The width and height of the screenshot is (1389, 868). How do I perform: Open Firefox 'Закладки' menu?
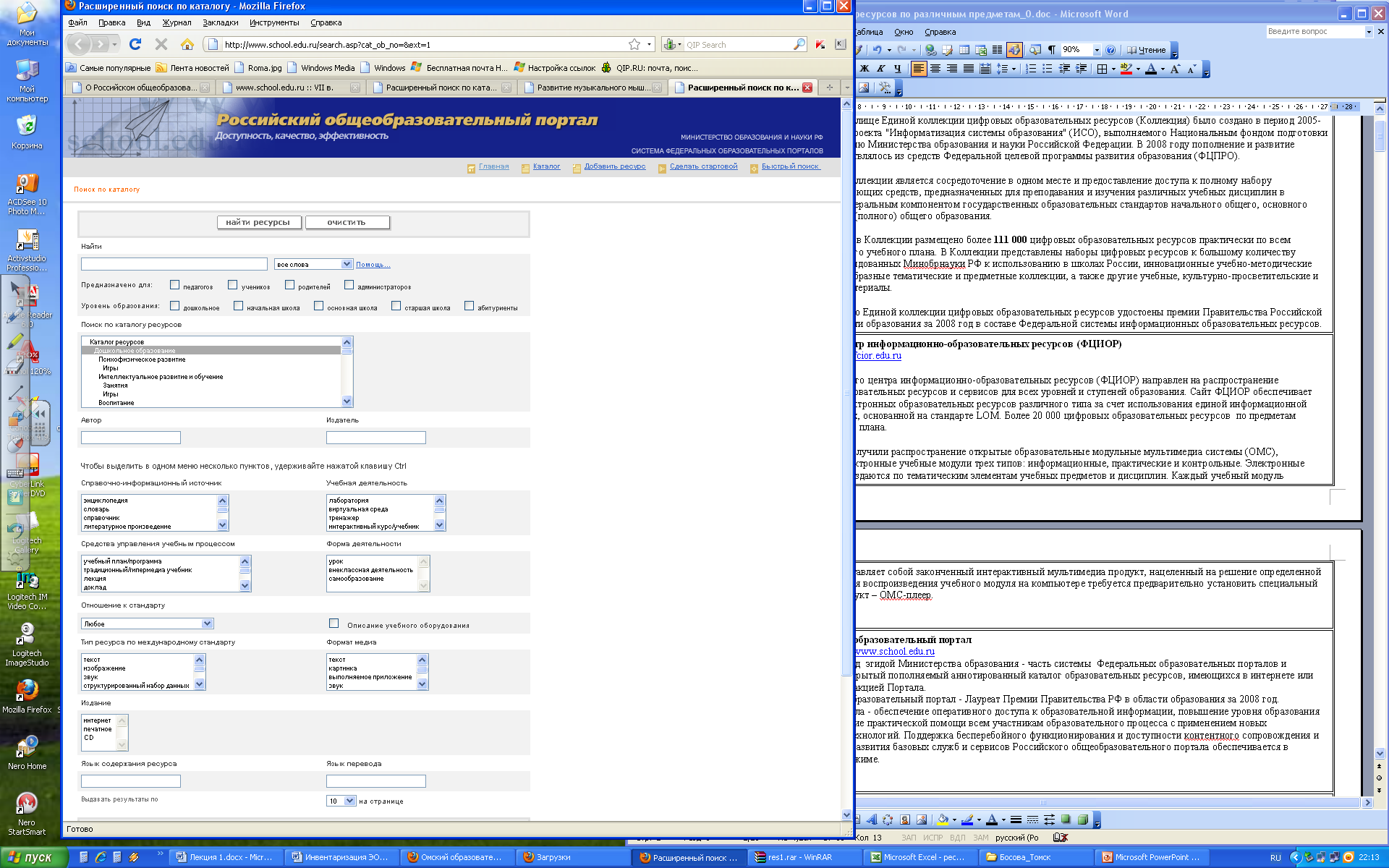tap(220, 22)
